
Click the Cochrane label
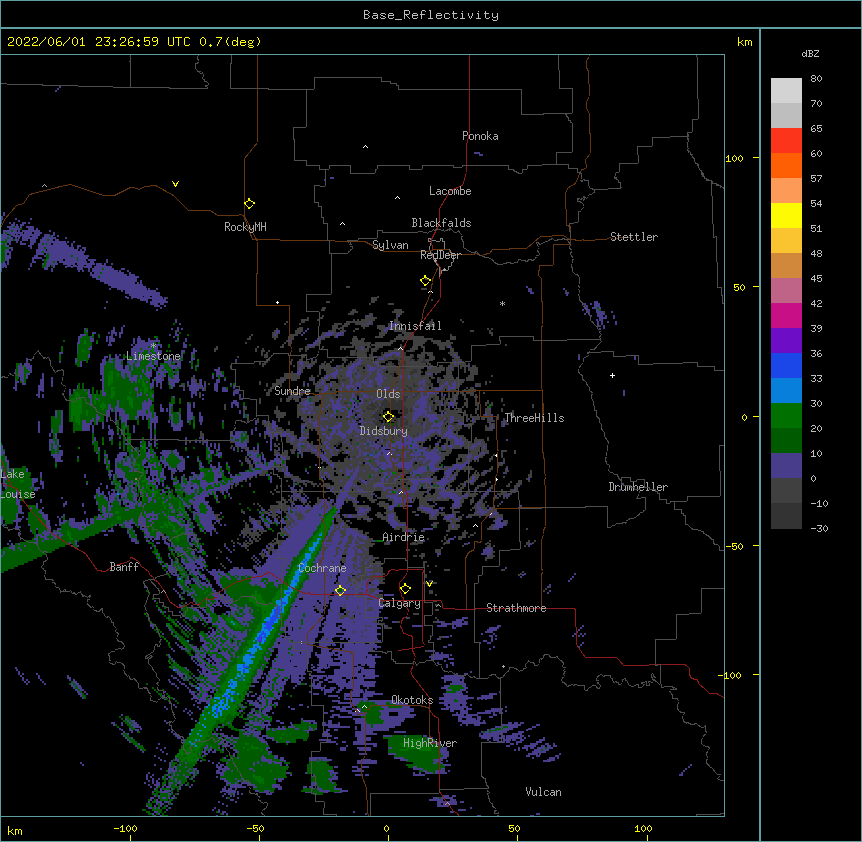322,568
